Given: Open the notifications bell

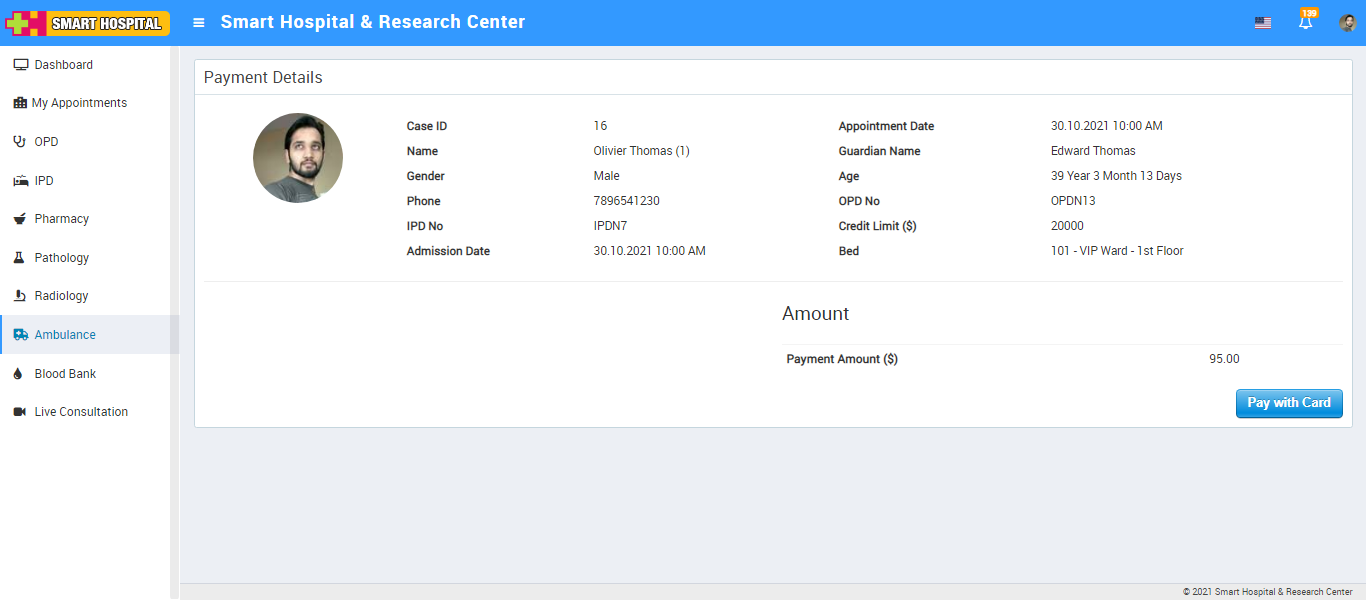Looking at the screenshot, I should (1305, 23).
